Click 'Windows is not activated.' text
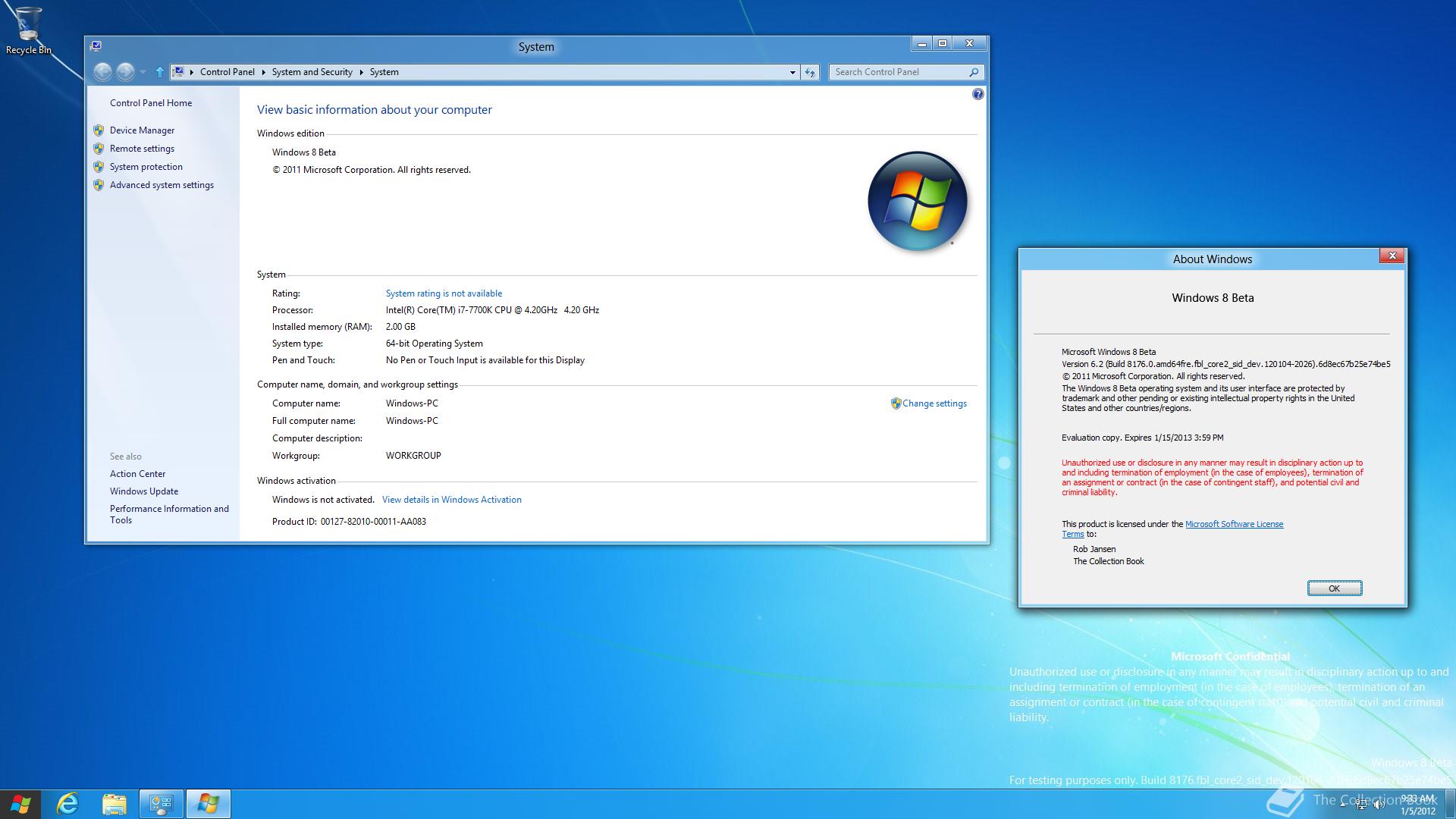This screenshot has height=819, width=1456. click(x=323, y=500)
